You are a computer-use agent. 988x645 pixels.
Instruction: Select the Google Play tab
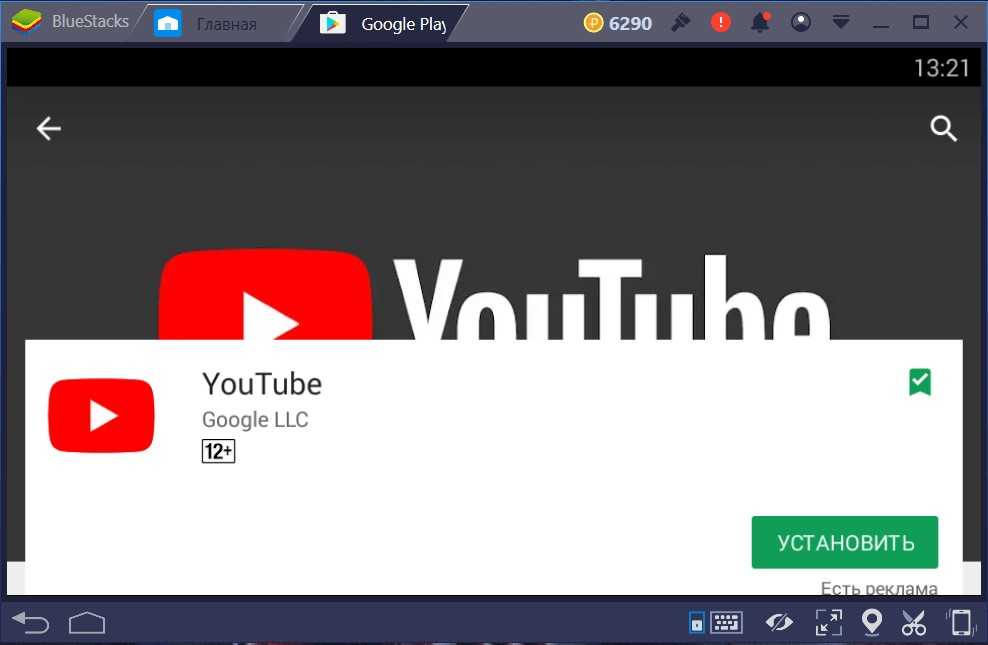tap(384, 23)
